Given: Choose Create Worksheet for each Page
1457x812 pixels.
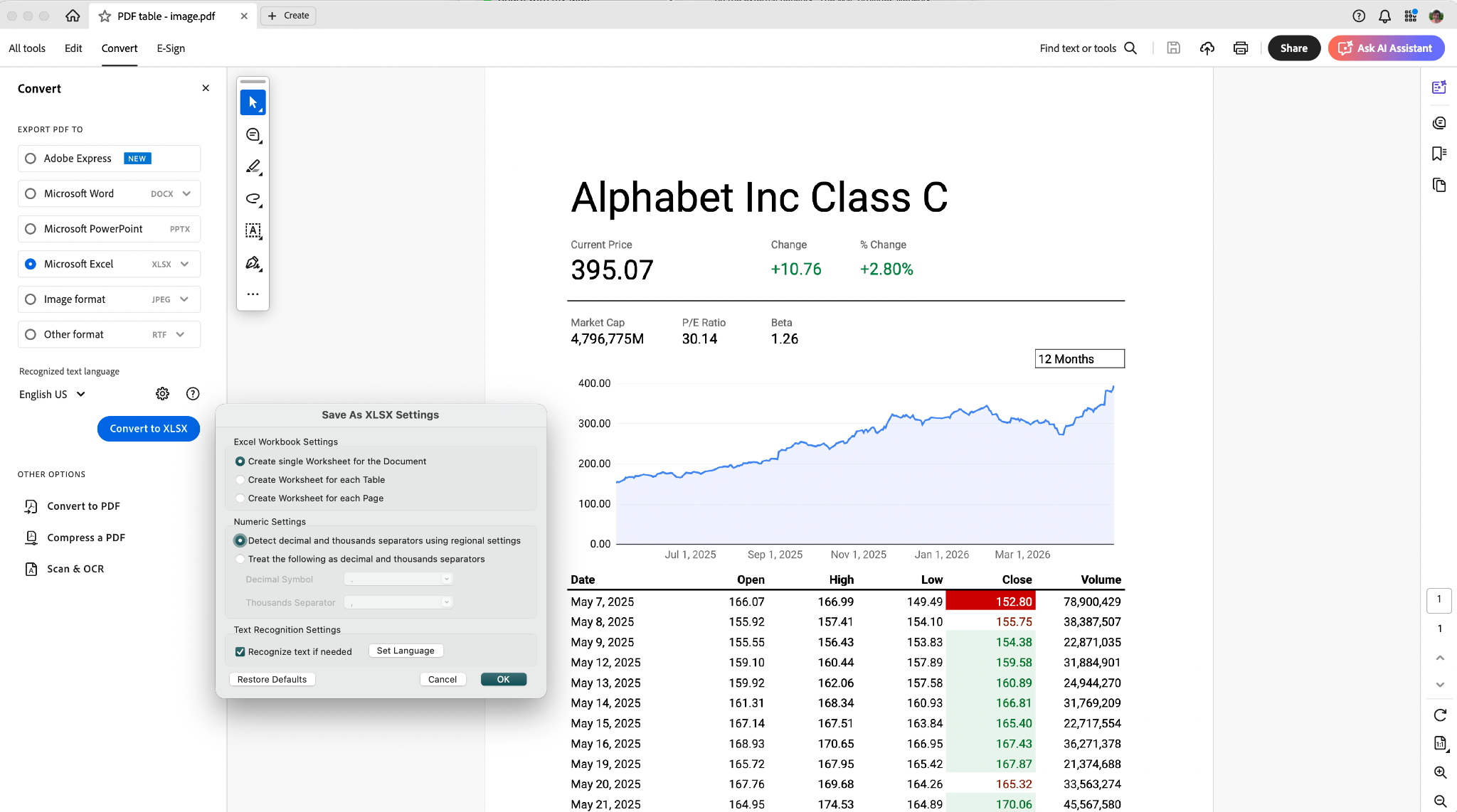Looking at the screenshot, I should 240,498.
